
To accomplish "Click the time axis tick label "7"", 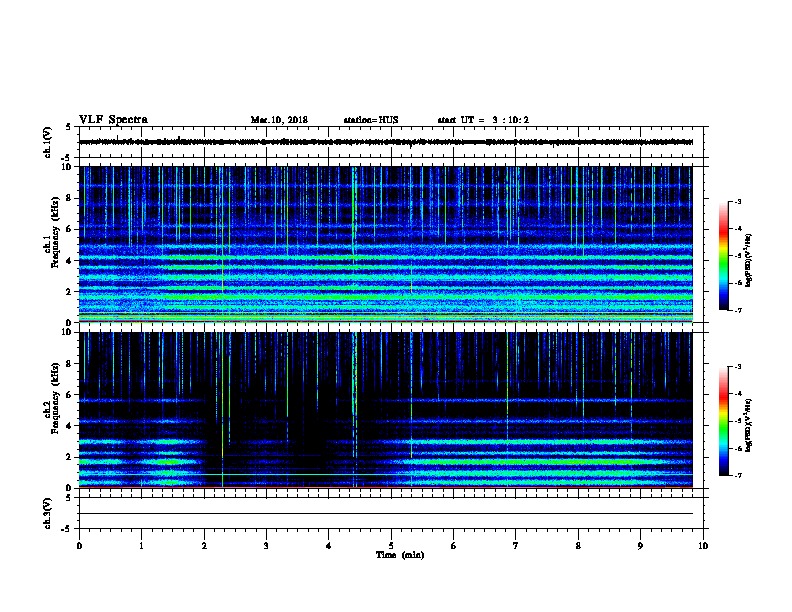I will (516, 546).
